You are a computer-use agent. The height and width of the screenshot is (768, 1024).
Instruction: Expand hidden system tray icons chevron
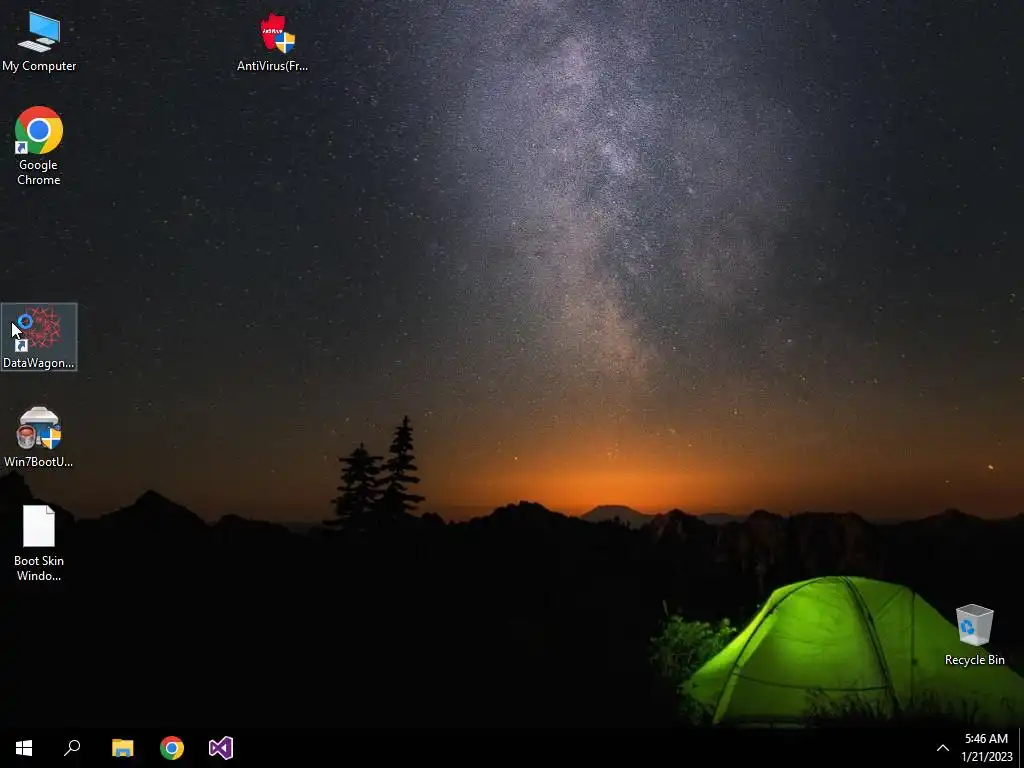[x=942, y=748]
